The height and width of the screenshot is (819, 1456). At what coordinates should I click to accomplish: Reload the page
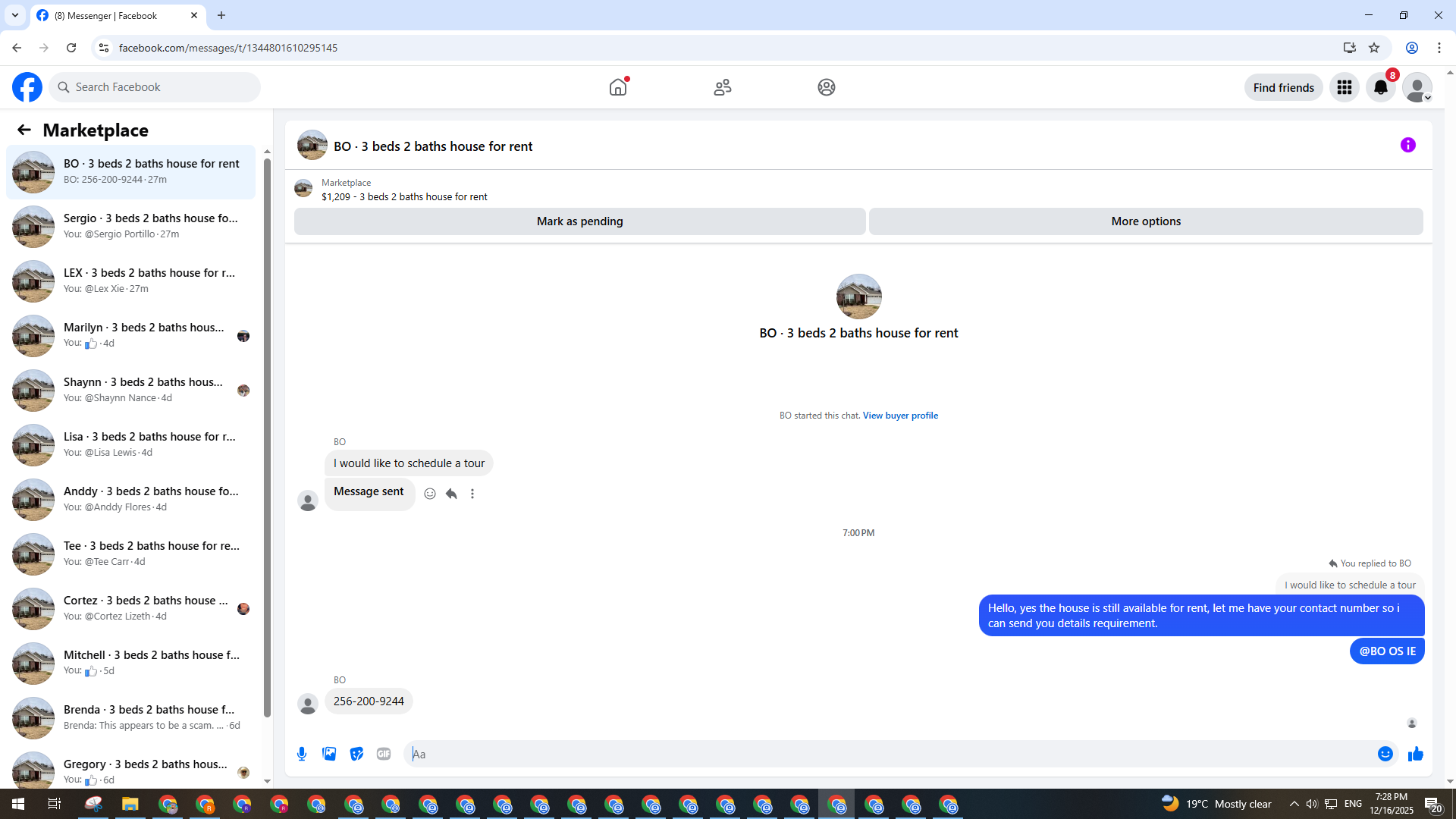pyautogui.click(x=71, y=48)
